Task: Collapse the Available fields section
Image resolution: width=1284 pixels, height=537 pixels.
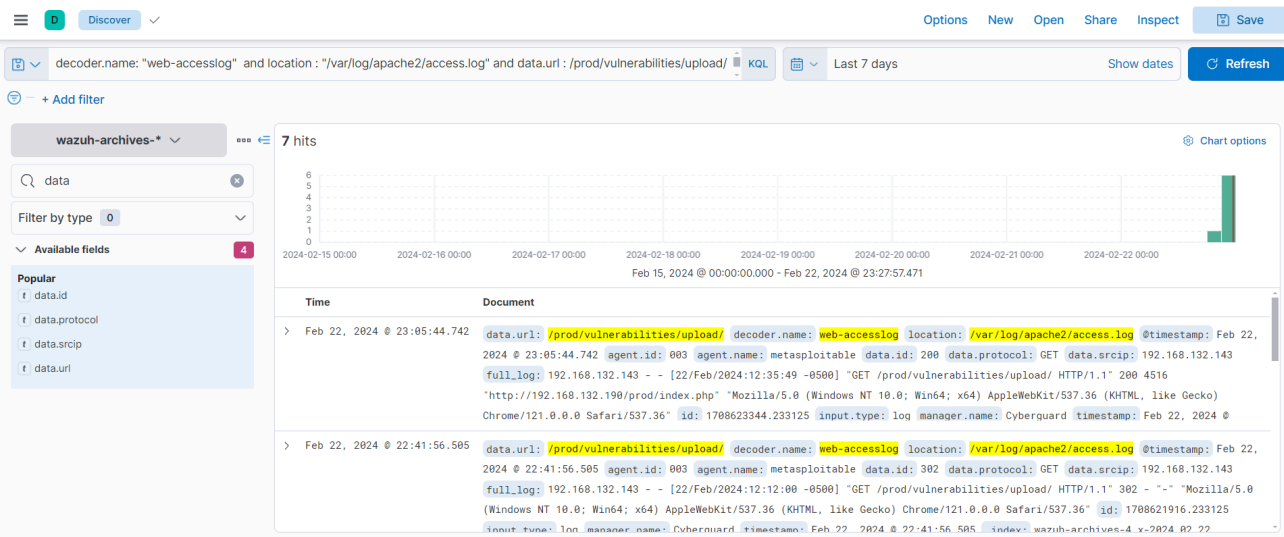Action: click(21, 249)
